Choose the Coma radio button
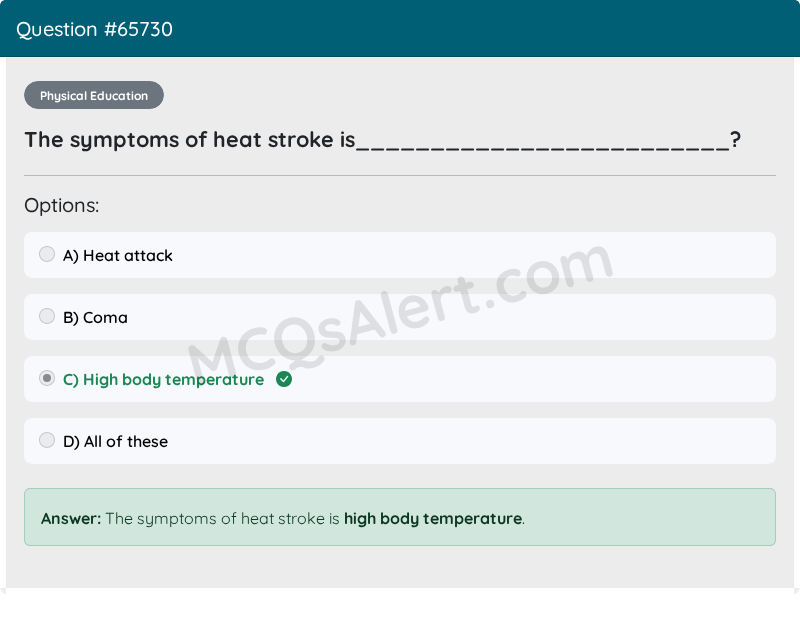 47,316
